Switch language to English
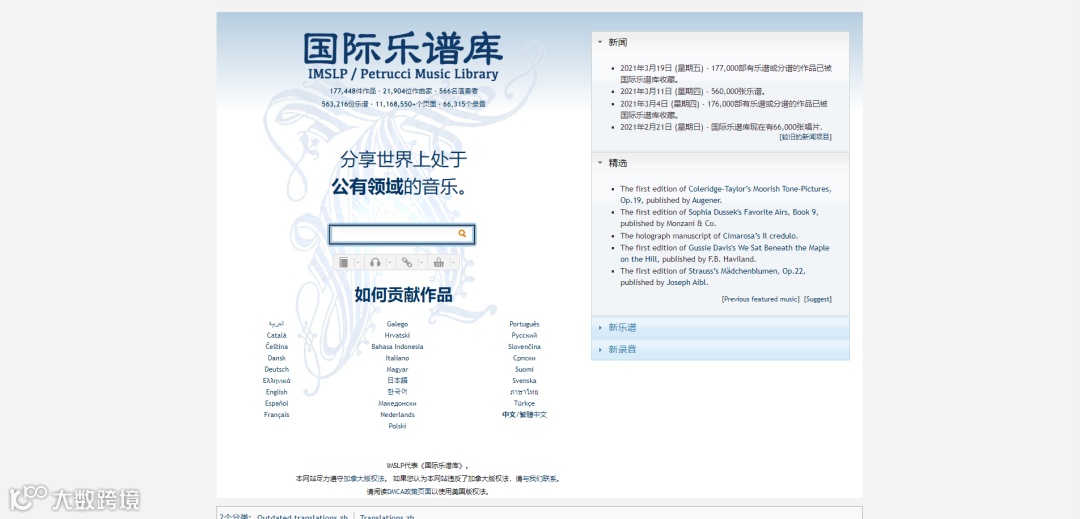The height and width of the screenshot is (519, 1080). 276,392
